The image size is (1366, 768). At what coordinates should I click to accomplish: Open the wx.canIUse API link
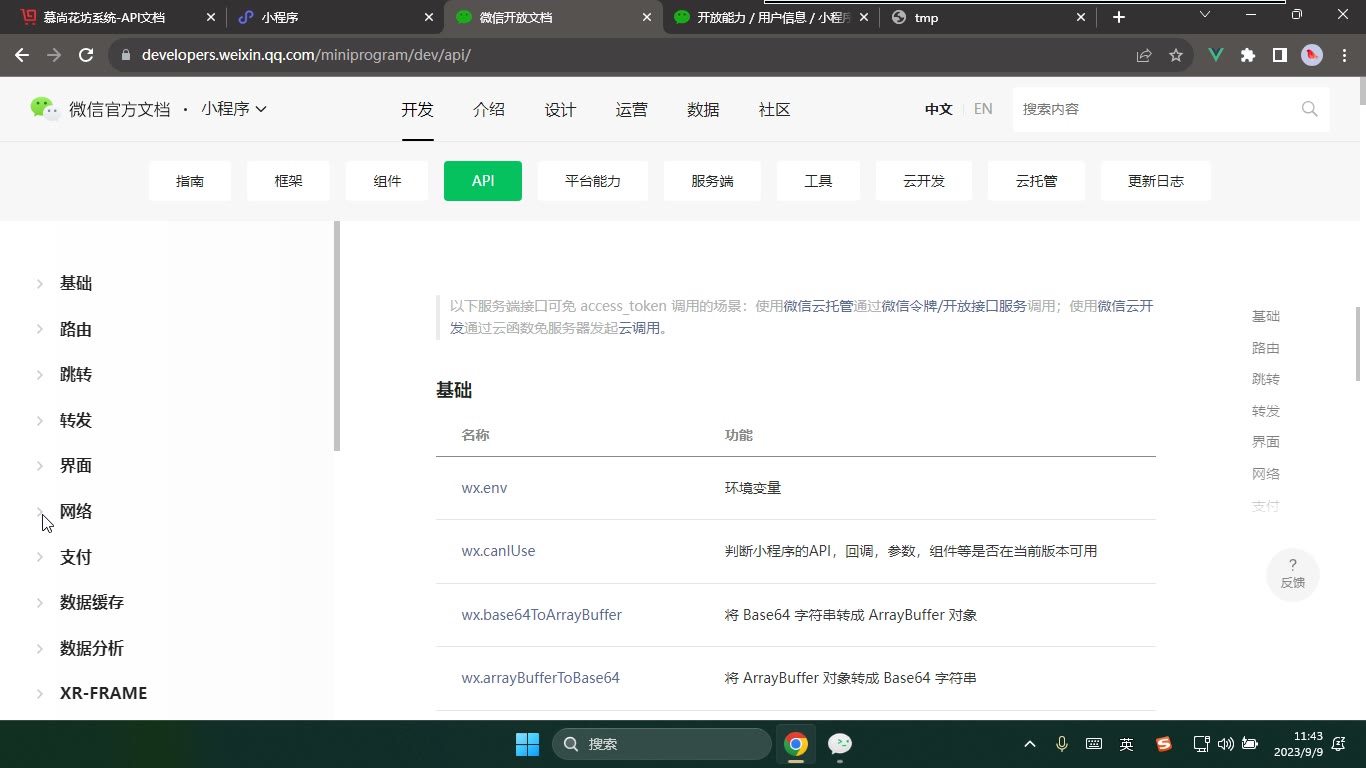pyautogui.click(x=498, y=551)
